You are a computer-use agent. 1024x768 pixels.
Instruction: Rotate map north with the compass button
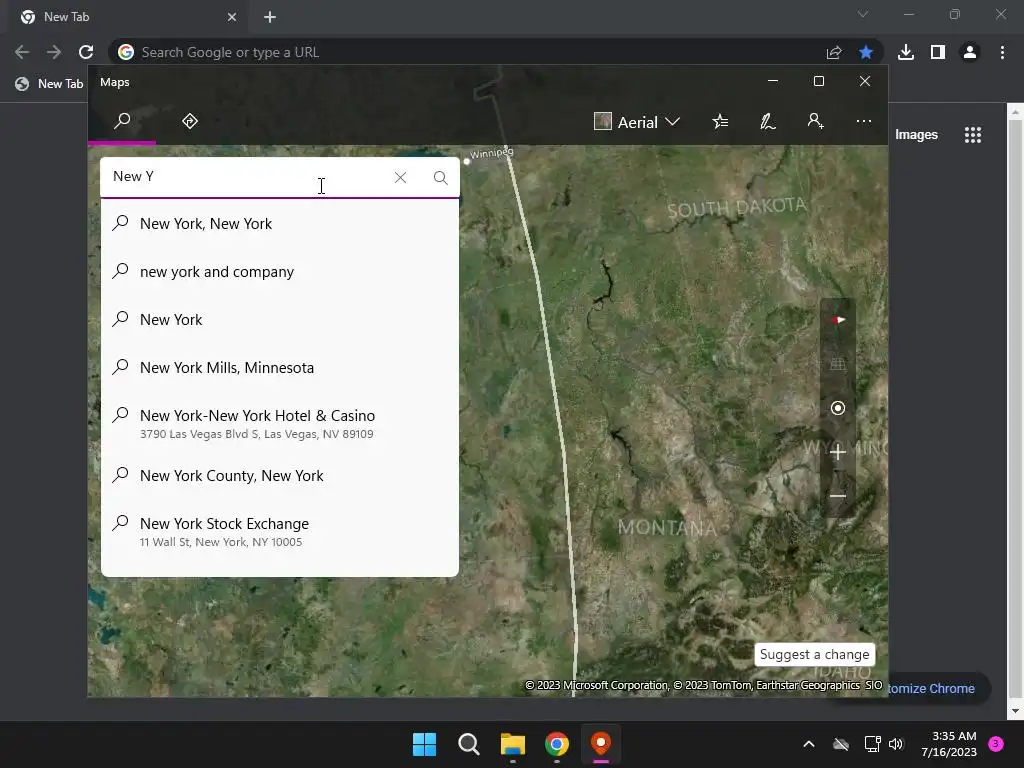(x=838, y=320)
